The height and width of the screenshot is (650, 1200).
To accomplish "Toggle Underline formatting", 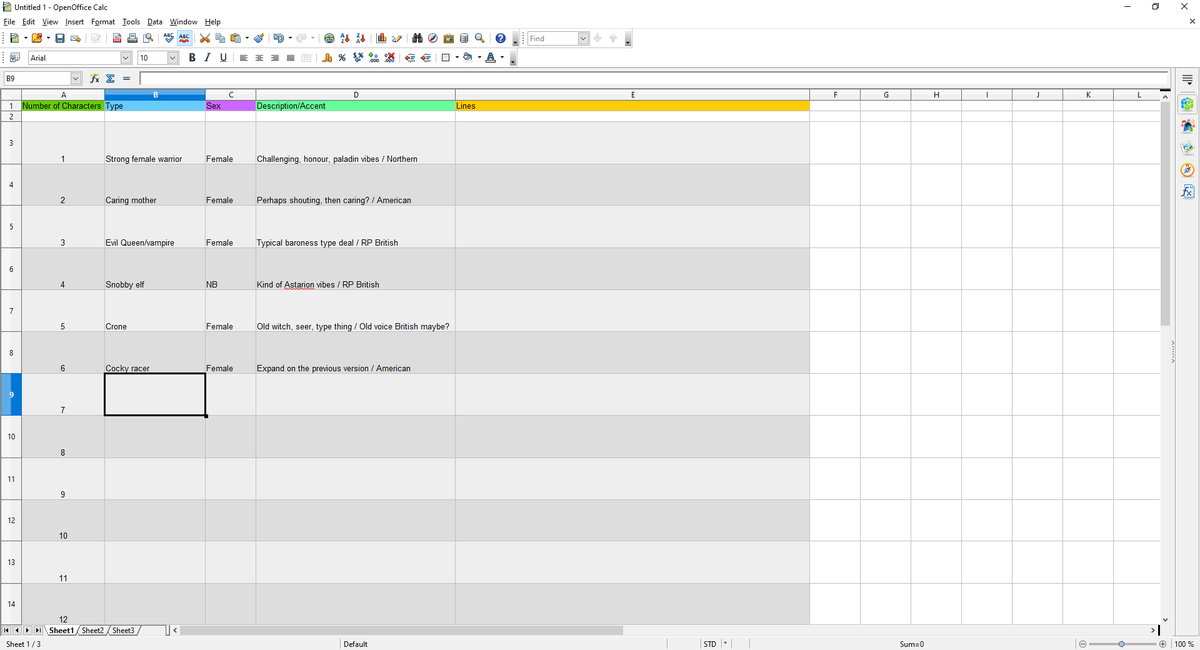I will point(223,57).
